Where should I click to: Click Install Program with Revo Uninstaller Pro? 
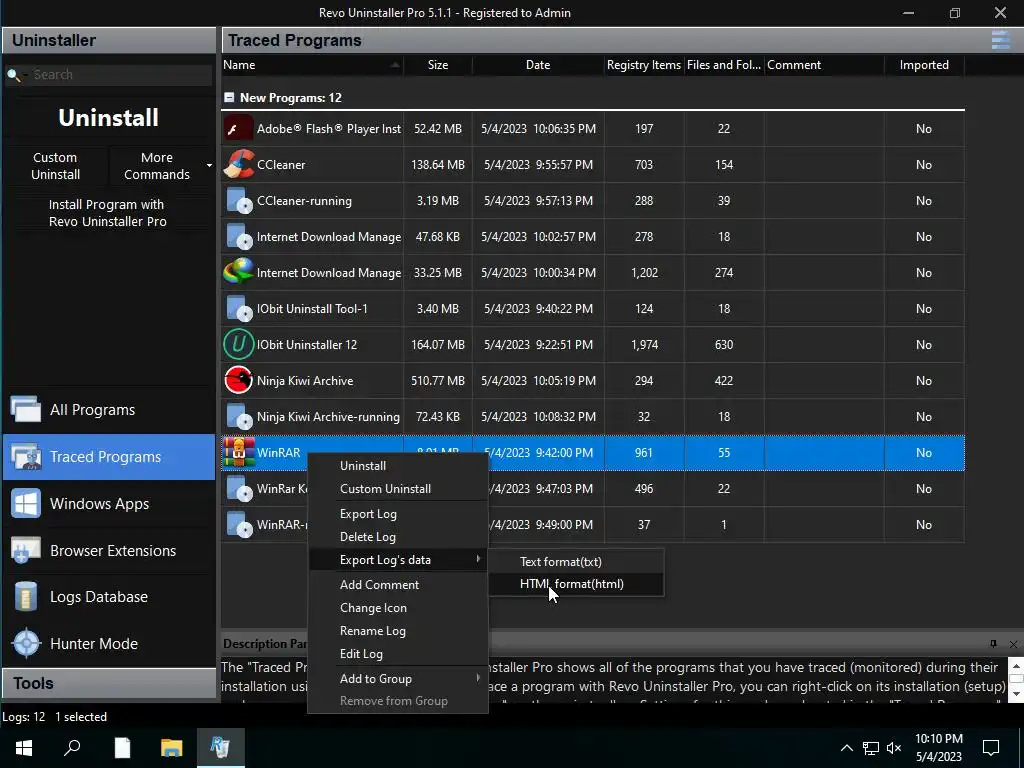click(108, 213)
